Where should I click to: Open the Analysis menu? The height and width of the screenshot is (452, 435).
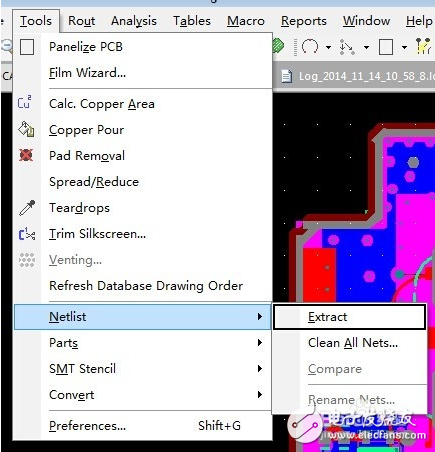point(134,21)
